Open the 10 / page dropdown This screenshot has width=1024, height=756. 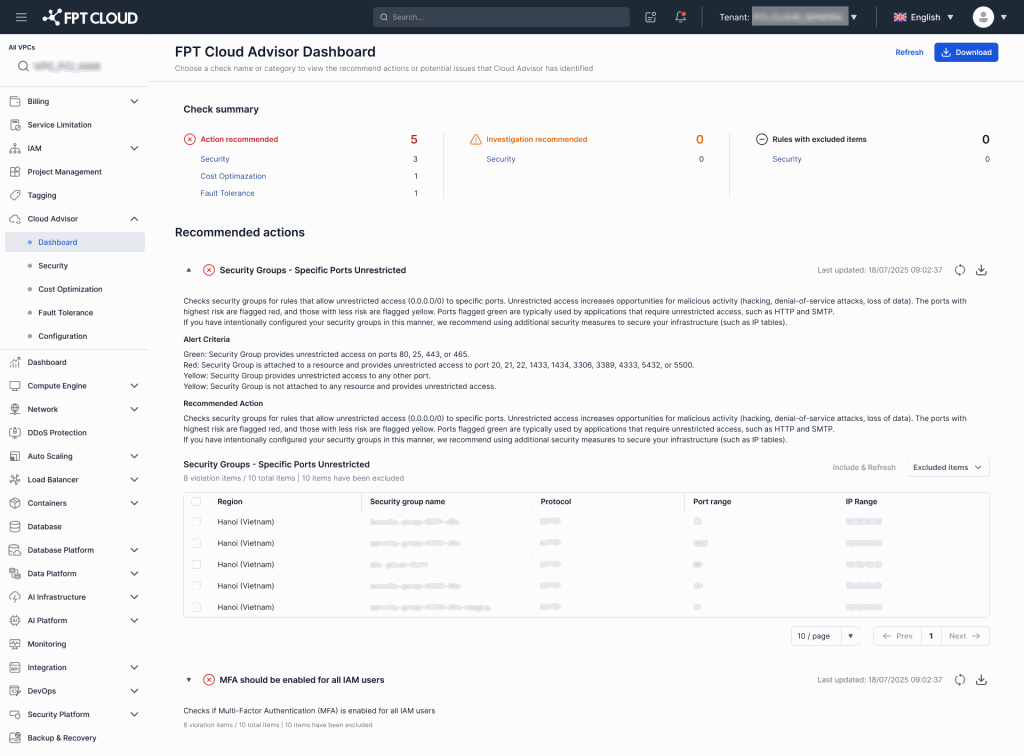tap(825, 636)
